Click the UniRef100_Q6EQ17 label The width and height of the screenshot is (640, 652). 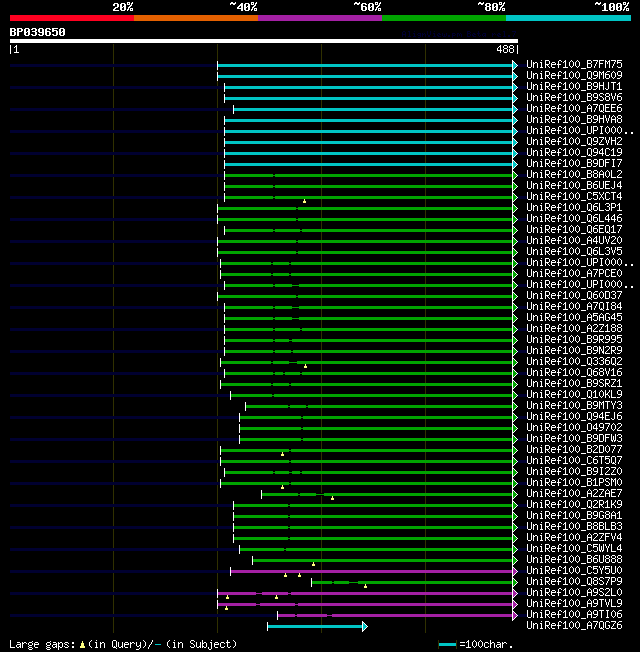coord(574,230)
